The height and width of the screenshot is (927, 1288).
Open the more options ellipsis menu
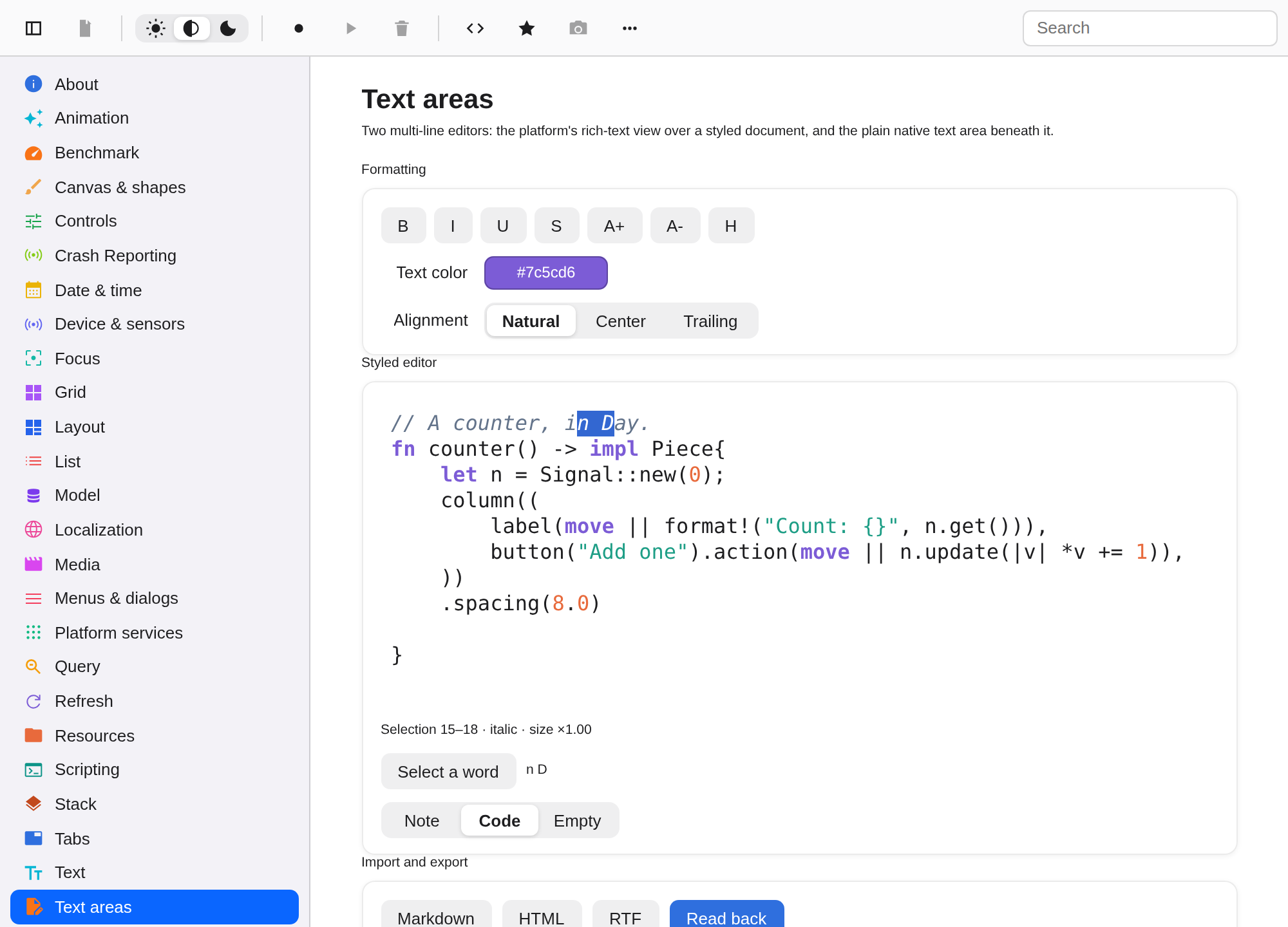[630, 28]
